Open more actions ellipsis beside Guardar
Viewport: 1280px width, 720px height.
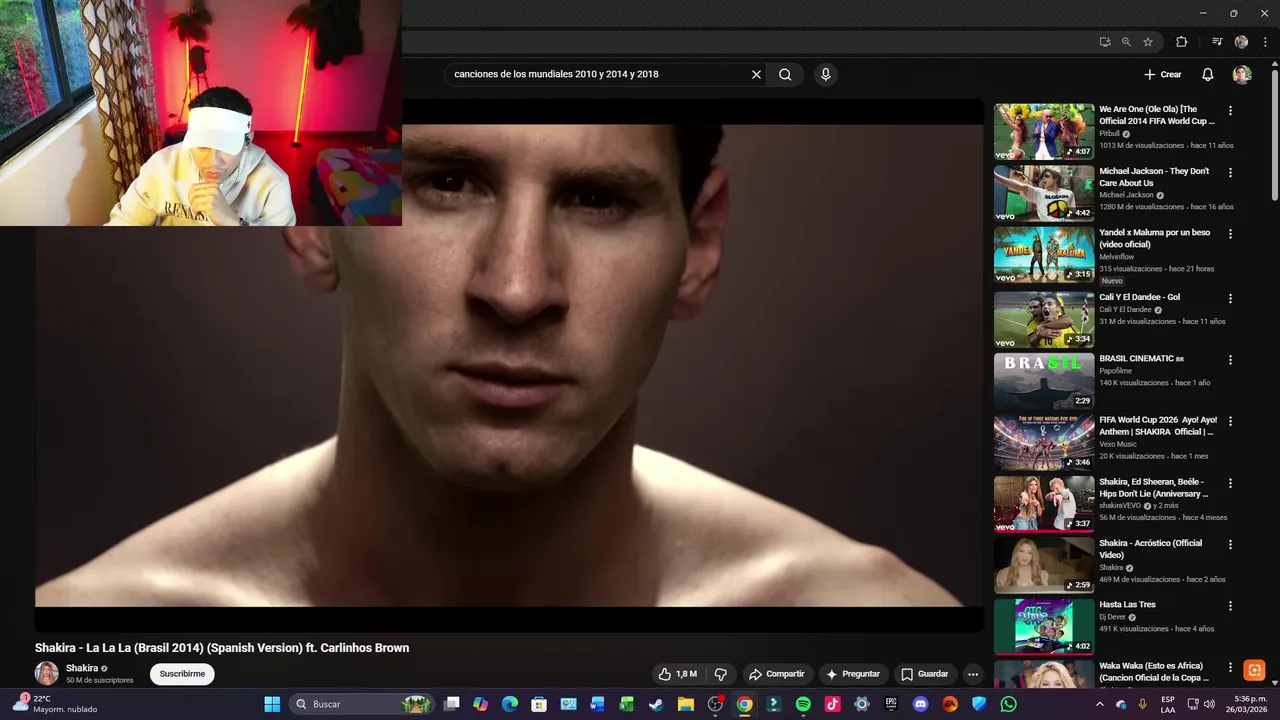click(x=972, y=674)
